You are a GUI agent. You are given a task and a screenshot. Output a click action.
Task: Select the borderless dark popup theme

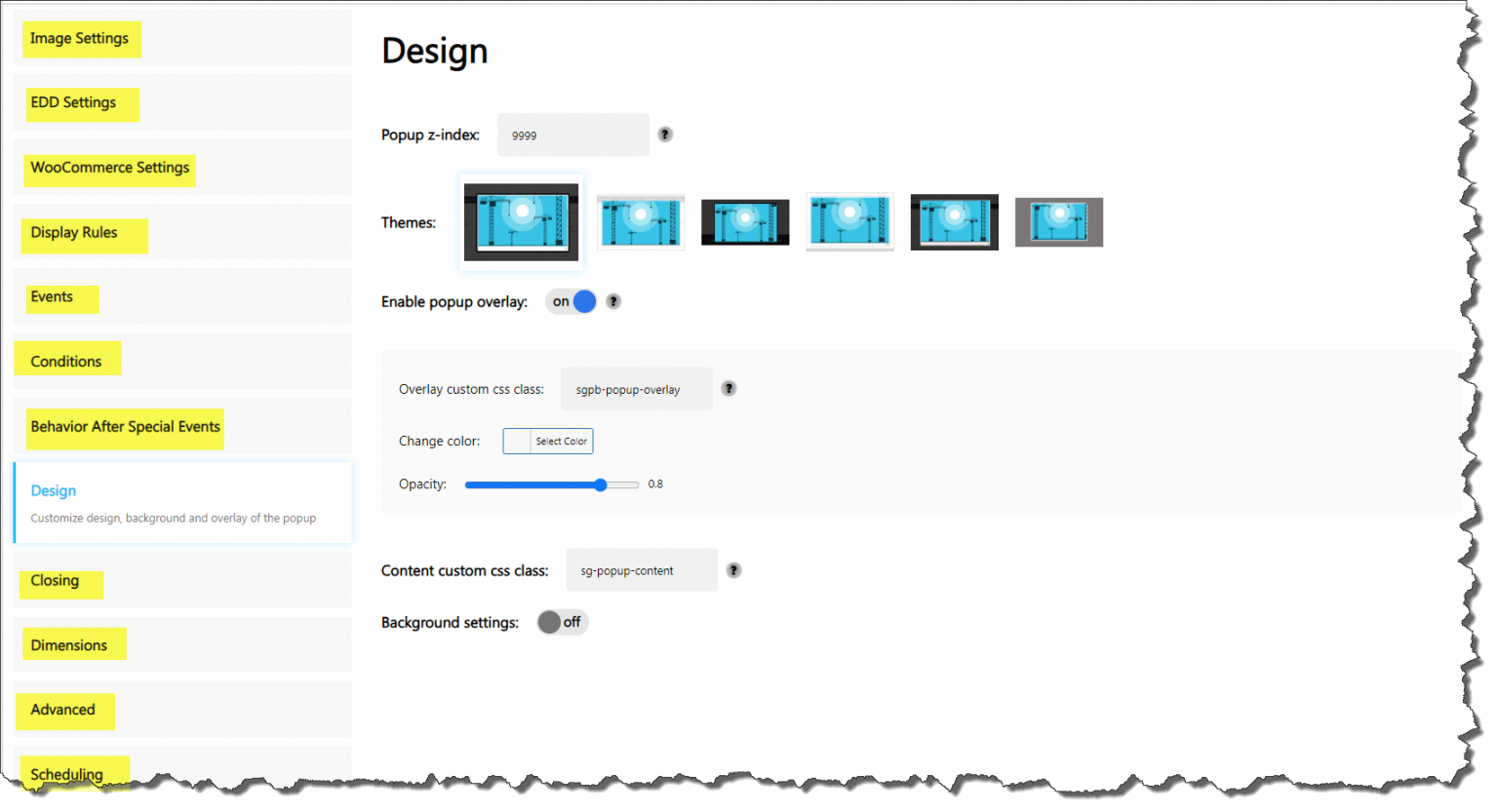(744, 221)
